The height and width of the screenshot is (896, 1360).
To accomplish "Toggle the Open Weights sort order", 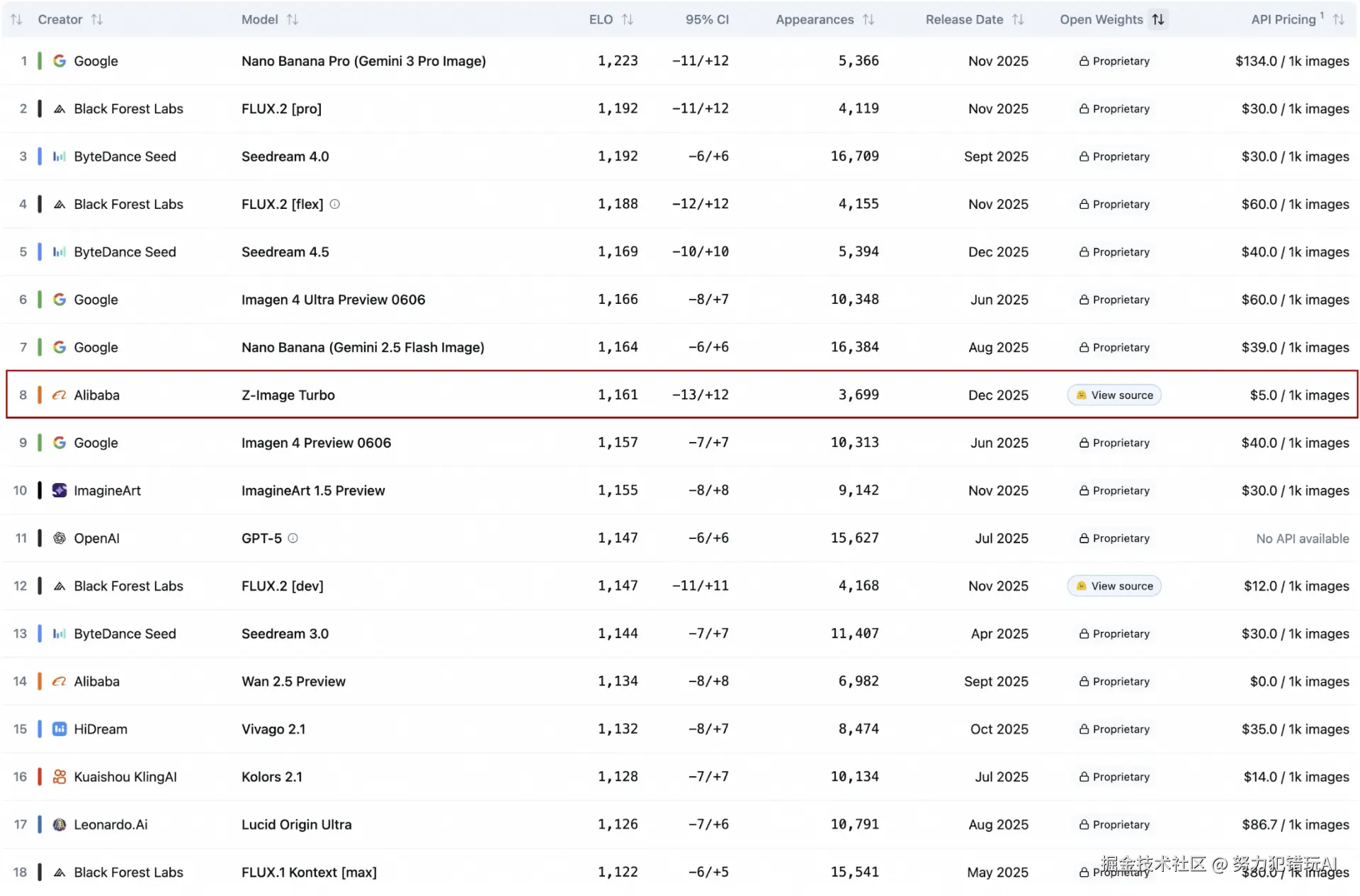I will click(x=1158, y=20).
